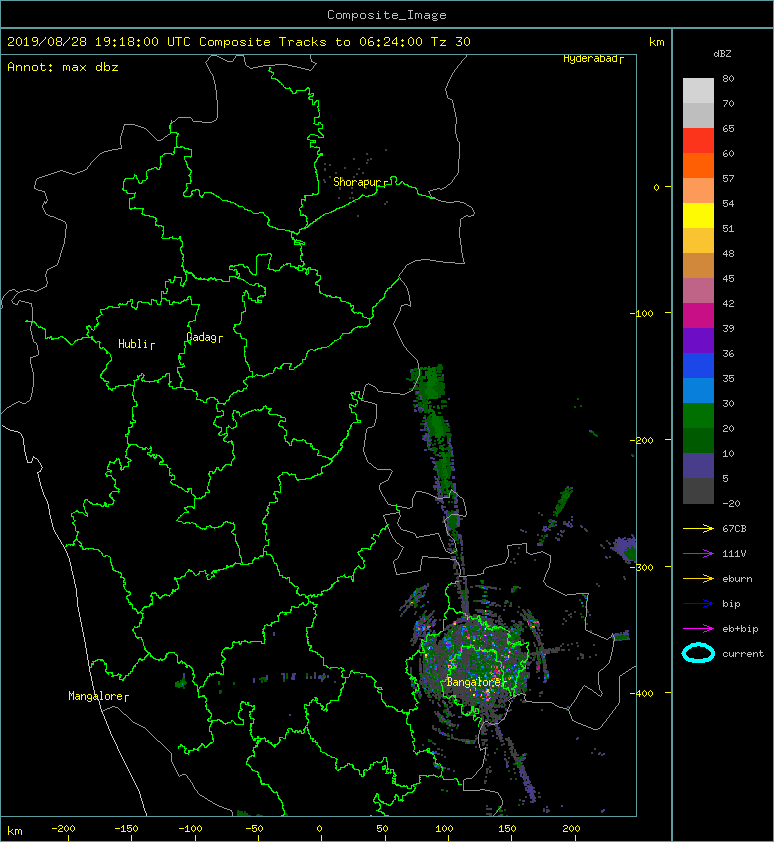
Task: Click the 200 tick on the horizontal axis
Action: click(x=571, y=829)
